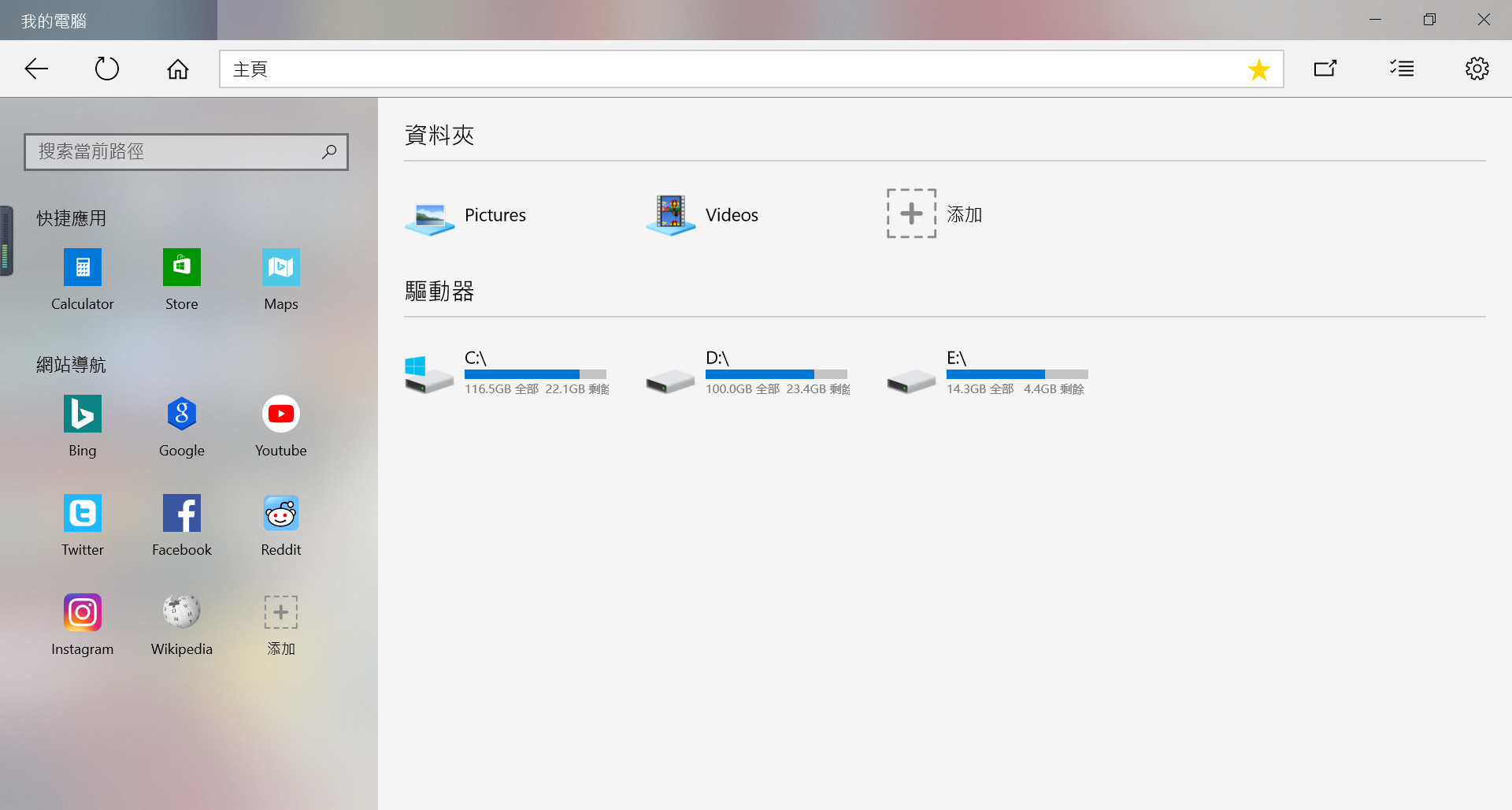This screenshot has width=1512, height=810.
Task: Add a new website shortcut (添加)
Action: (281, 626)
